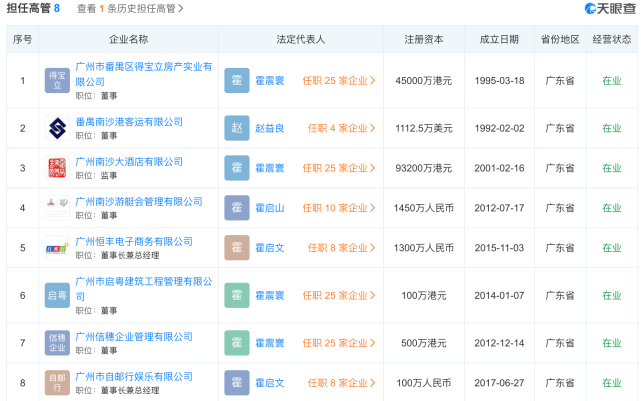Click 职位: 监事 under 广州南沙大酒店
The height and width of the screenshot is (401, 641).
pos(96,175)
